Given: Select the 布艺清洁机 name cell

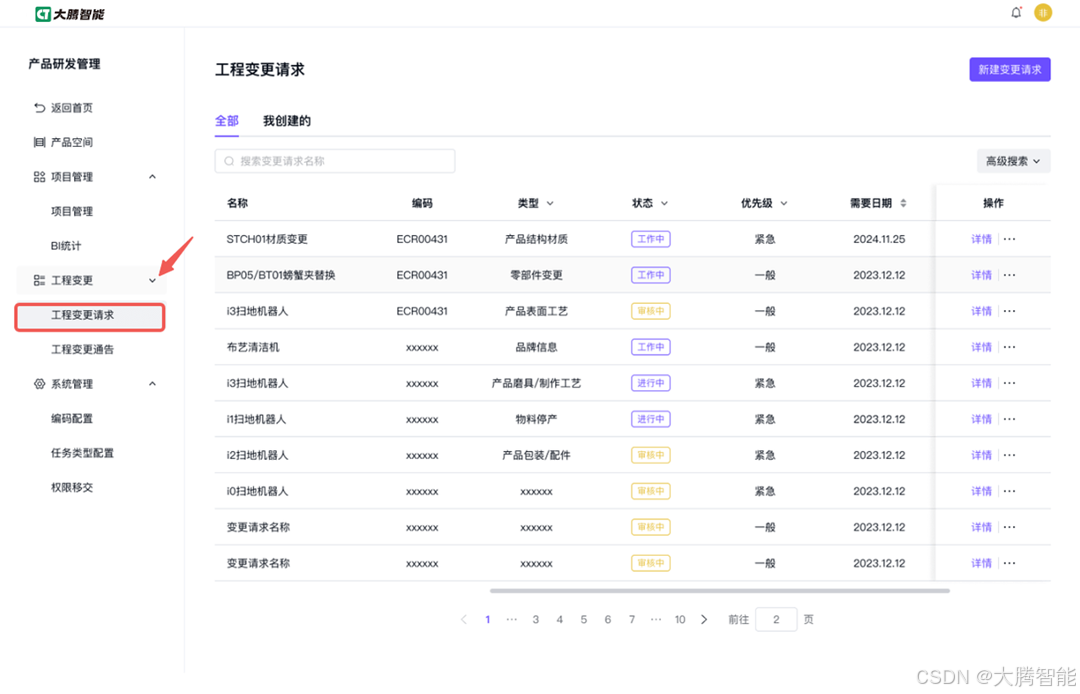Looking at the screenshot, I should 253,347.
